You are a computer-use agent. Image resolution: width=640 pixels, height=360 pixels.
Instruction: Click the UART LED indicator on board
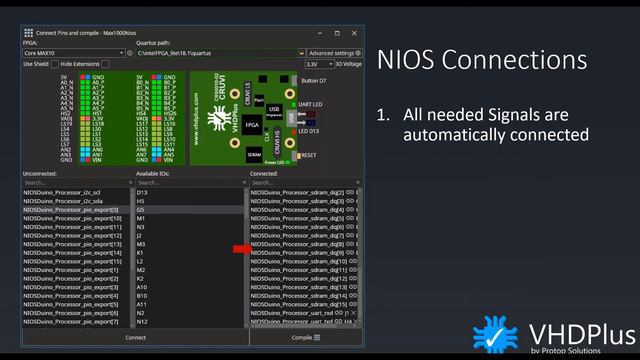pos(294,104)
